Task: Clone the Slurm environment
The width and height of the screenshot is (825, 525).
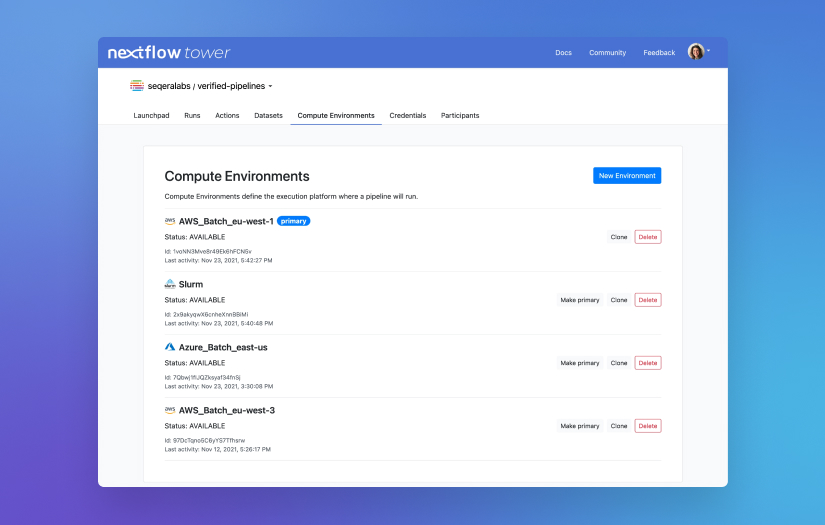Action: point(619,300)
